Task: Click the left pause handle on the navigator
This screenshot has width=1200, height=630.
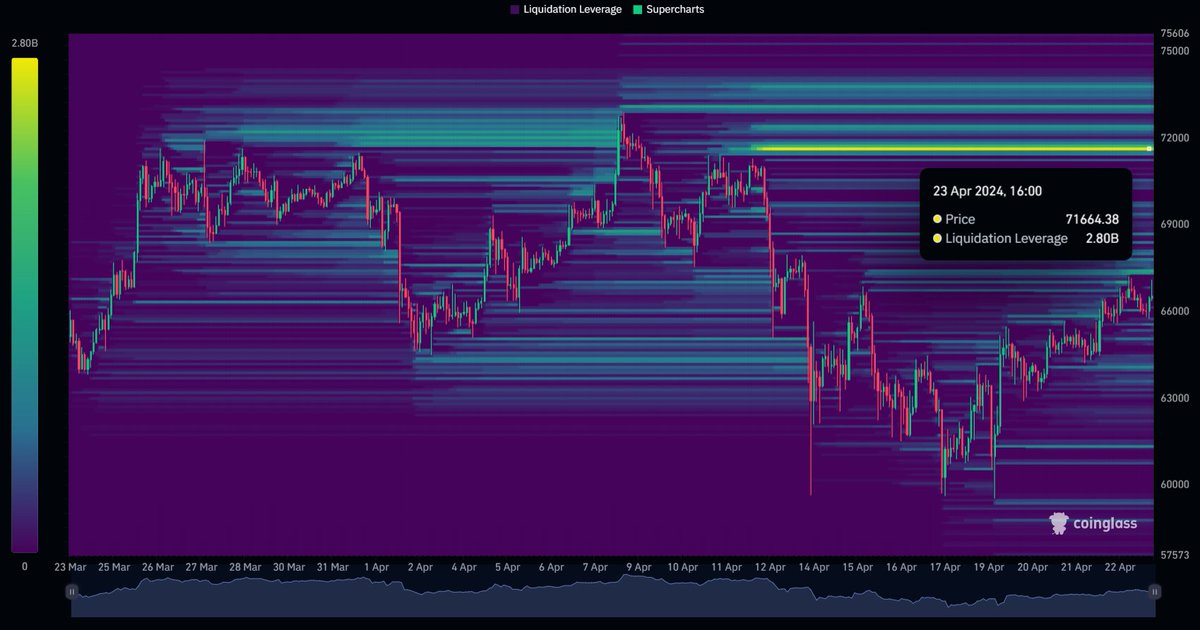Action: (71, 591)
